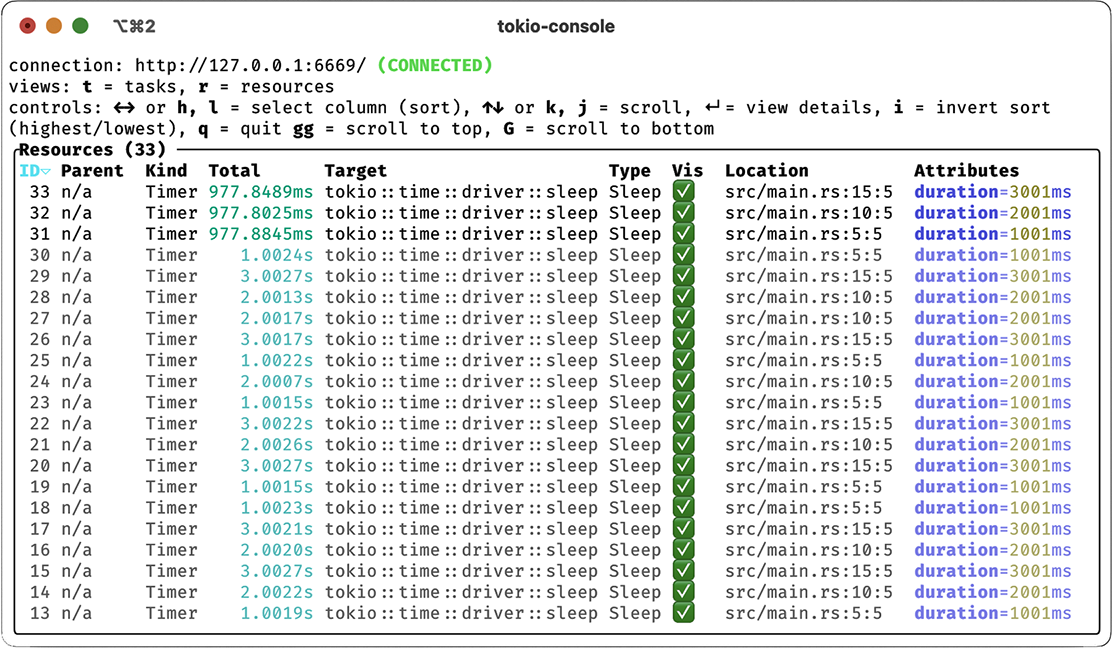Click the Vis checkmark for resource 13
Screen dimensions: 1112x649
click(684, 613)
